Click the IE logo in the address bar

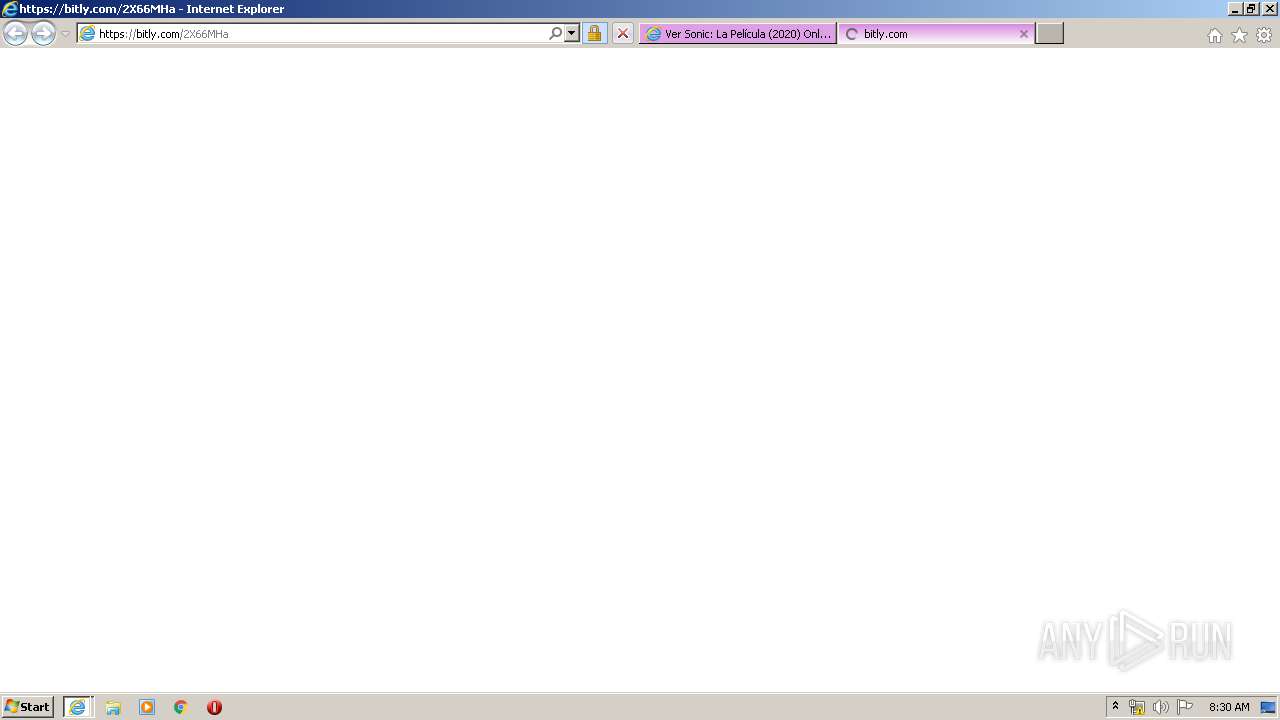click(x=87, y=33)
